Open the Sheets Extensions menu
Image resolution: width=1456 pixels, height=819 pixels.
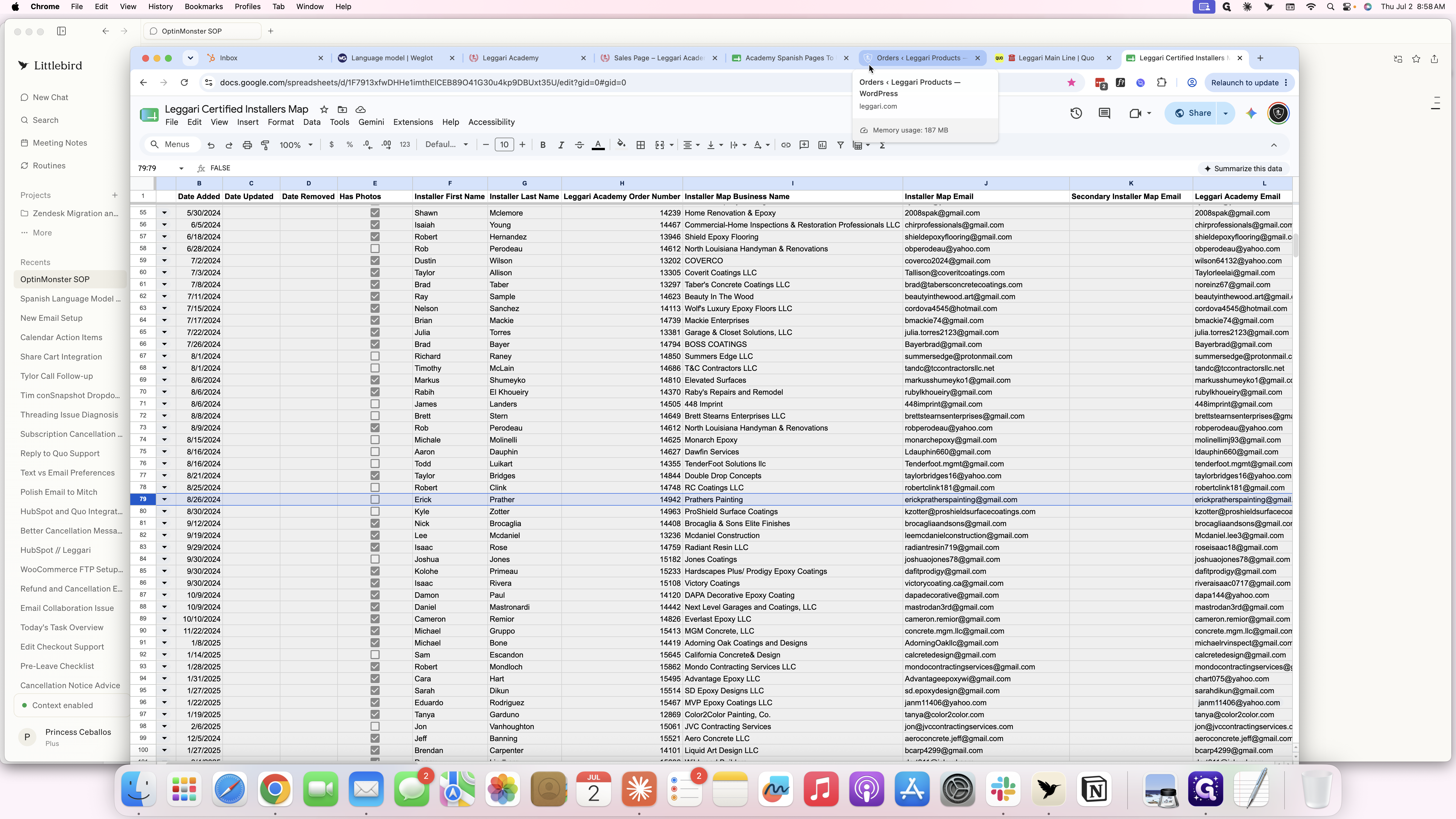click(x=413, y=122)
